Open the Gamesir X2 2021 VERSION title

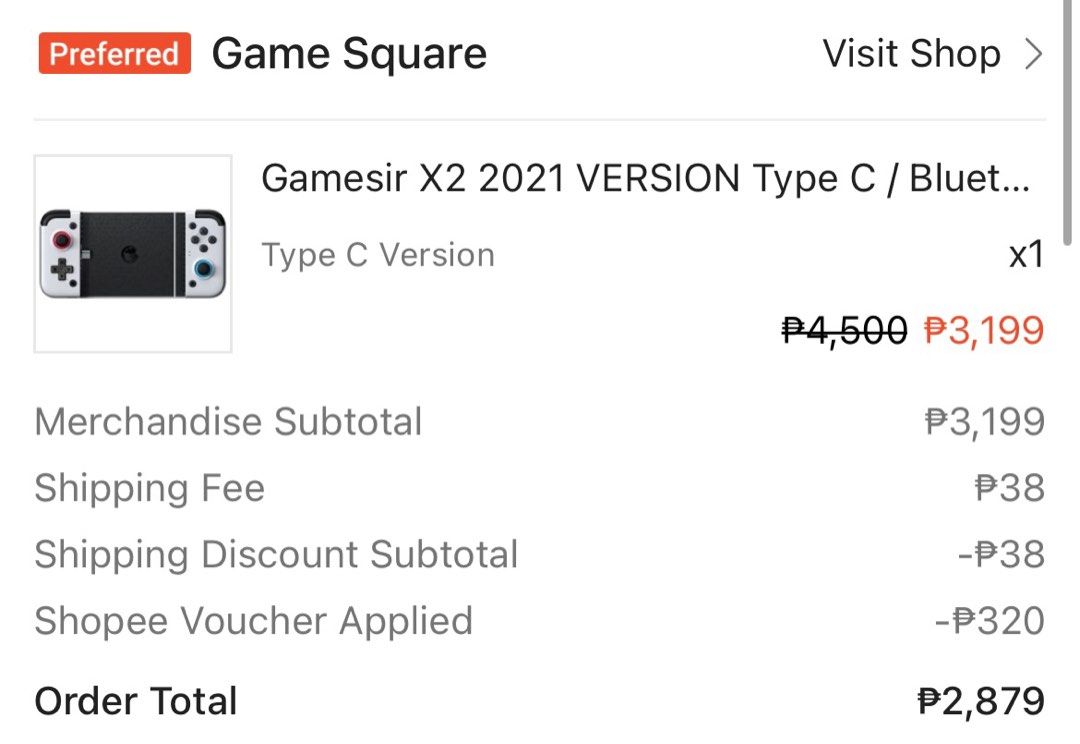tap(645, 180)
